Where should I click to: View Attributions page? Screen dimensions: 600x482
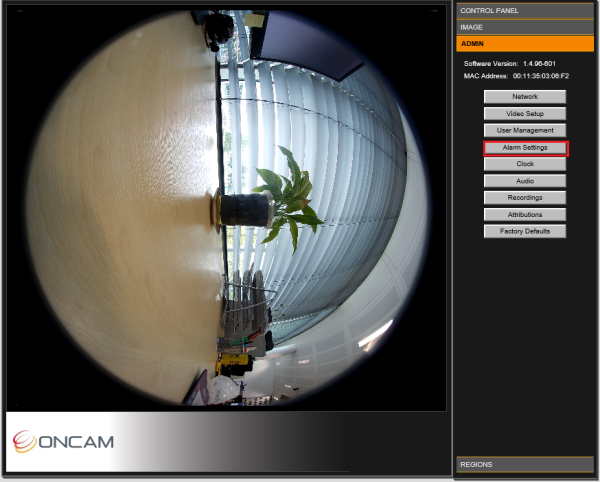tap(525, 215)
